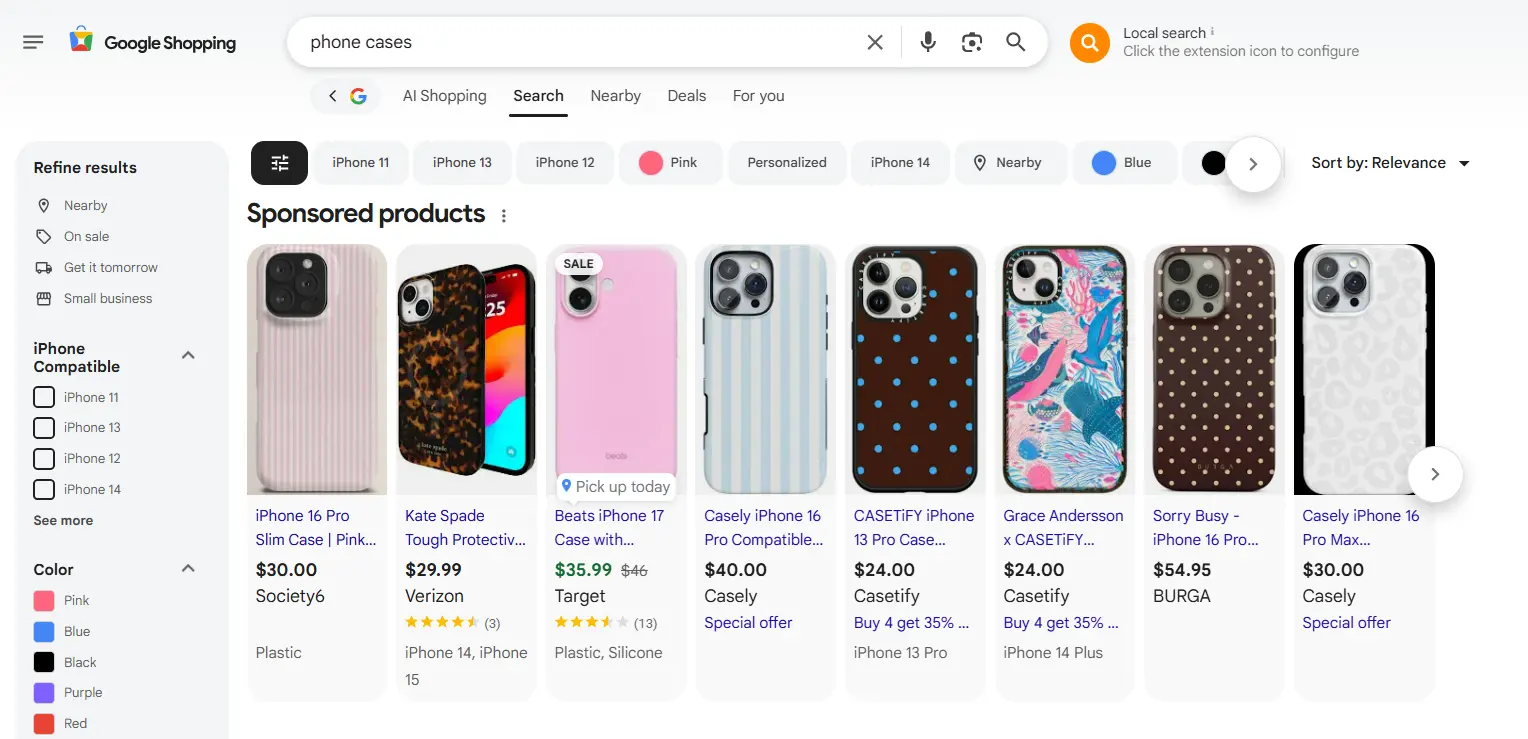Image resolution: width=1528 pixels, height=739 pixels.
Task: Start a voice search with the microphone
Action: coord(927,42)
